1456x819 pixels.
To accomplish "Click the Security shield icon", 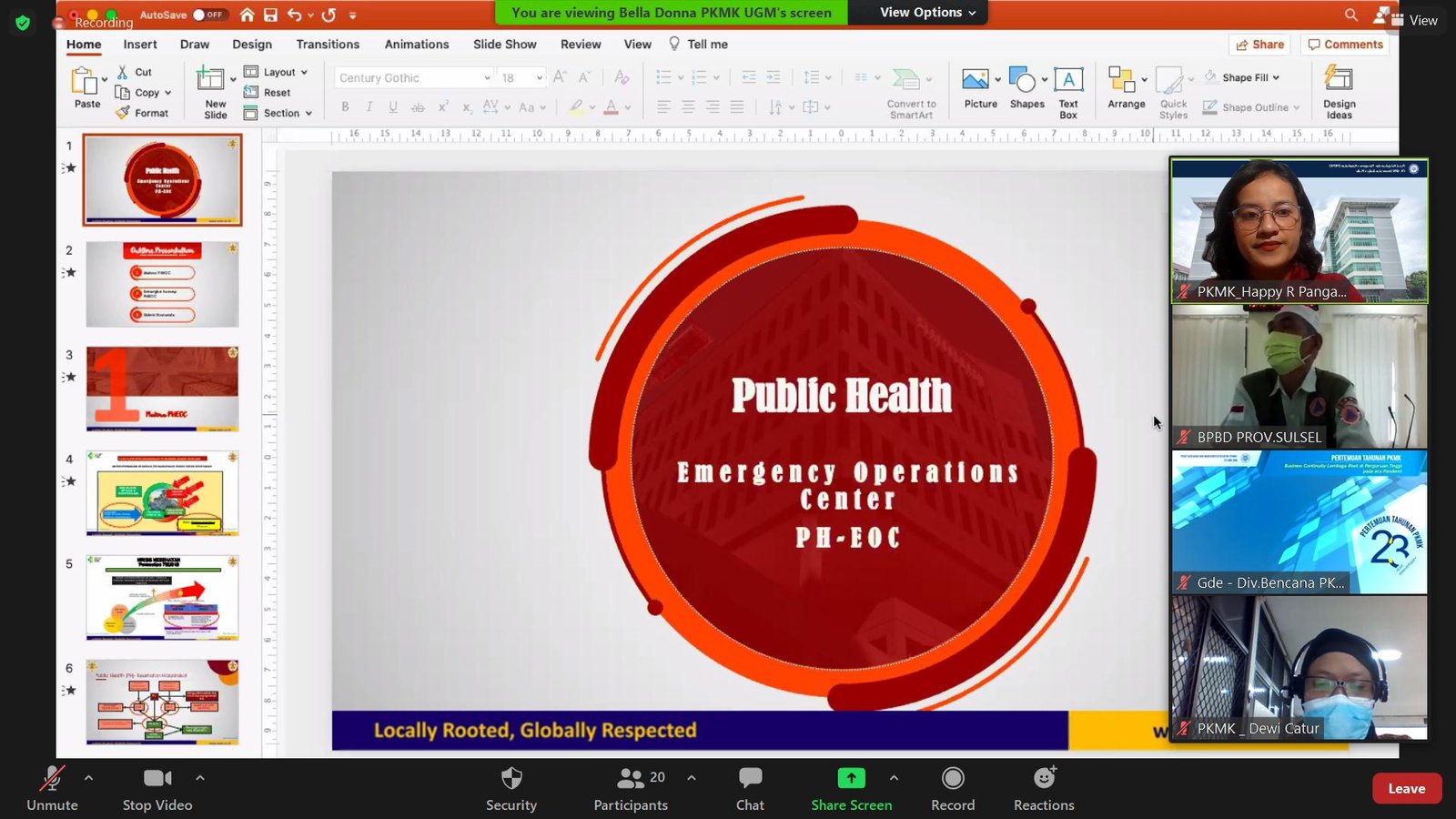I will point(511,779).
